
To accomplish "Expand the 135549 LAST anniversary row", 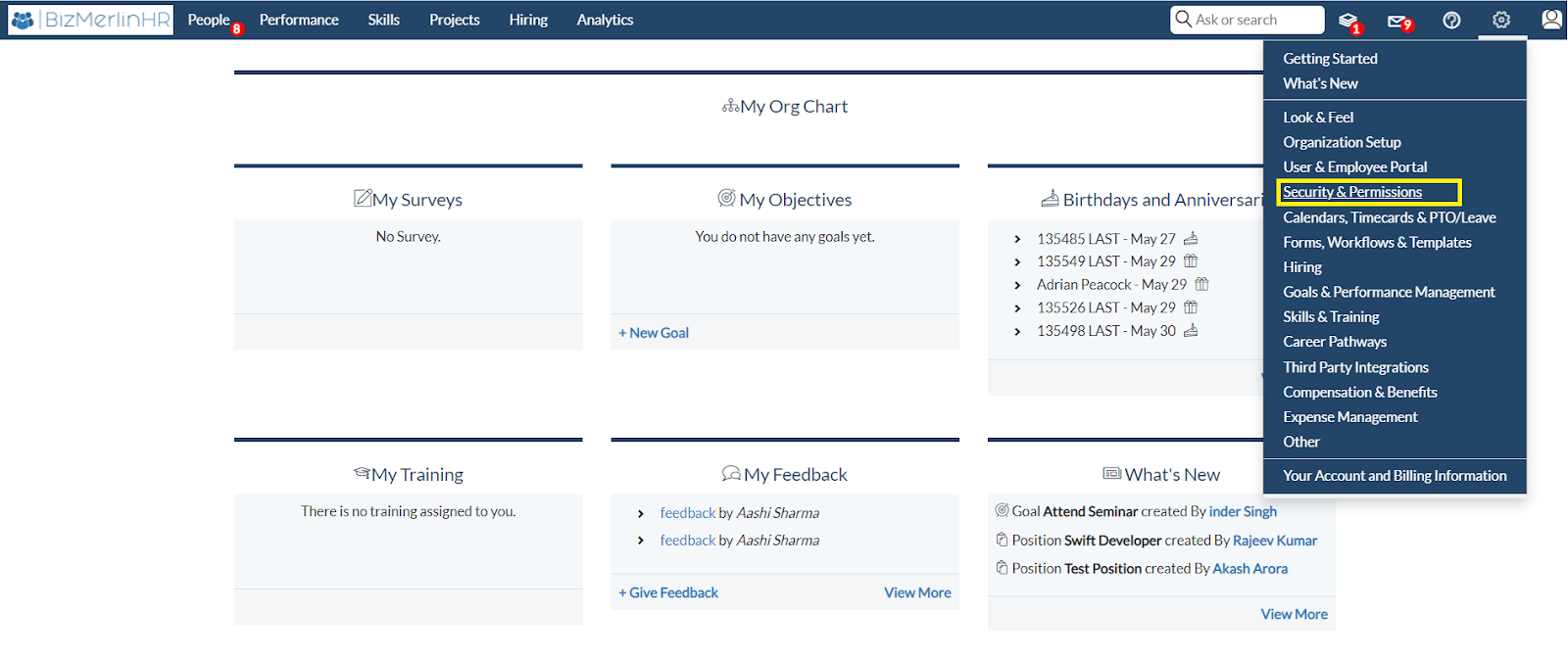I will (x=1017, y=261).
